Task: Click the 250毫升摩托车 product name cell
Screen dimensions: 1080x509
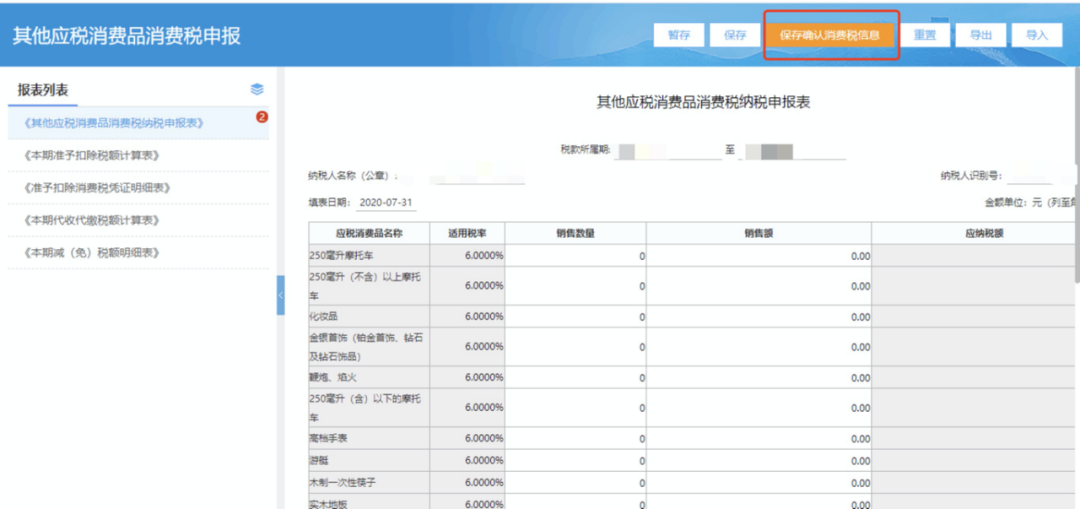Action: click(369, 256)
